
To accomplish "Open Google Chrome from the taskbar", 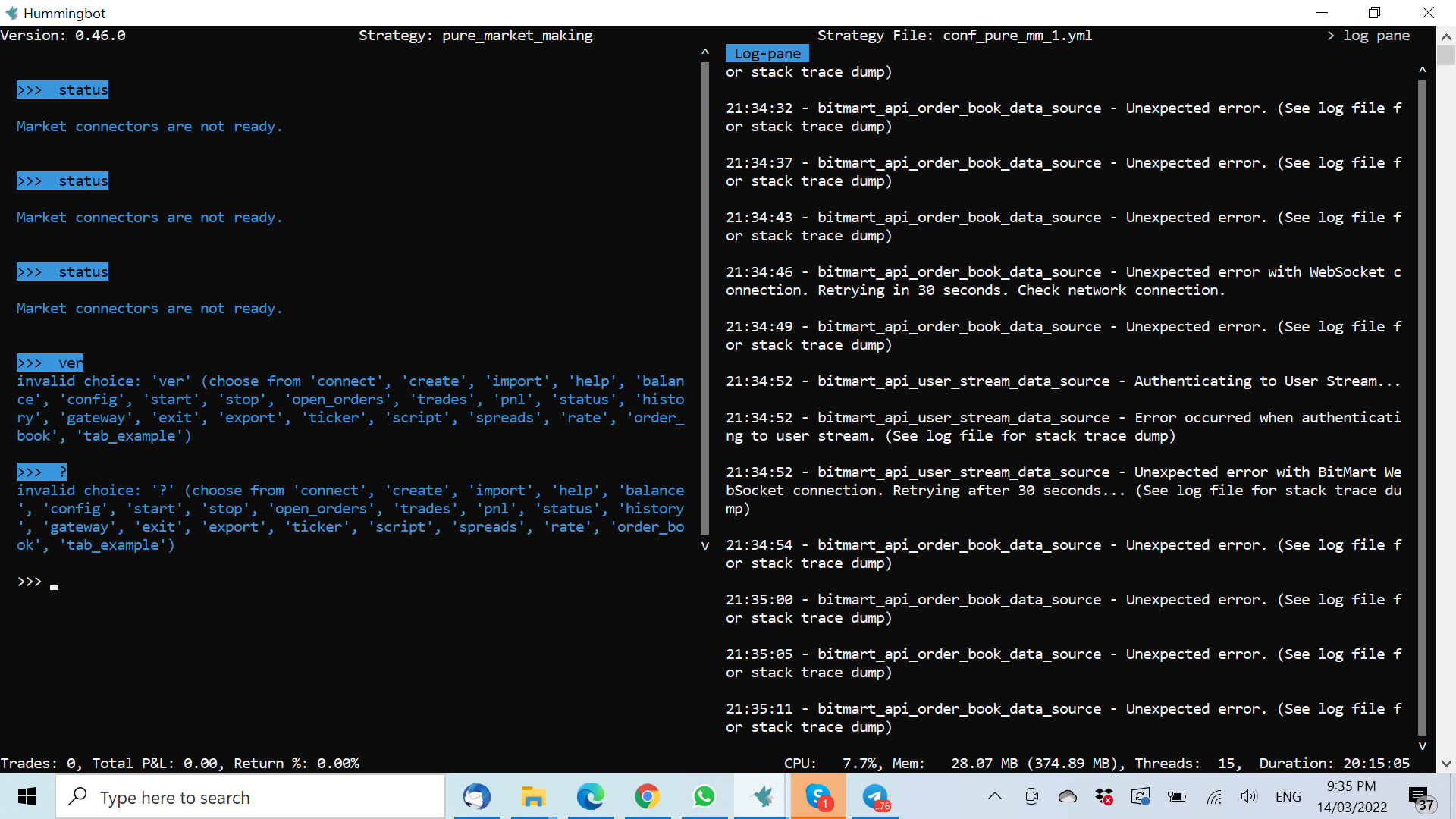I will (x=648, y=797).
